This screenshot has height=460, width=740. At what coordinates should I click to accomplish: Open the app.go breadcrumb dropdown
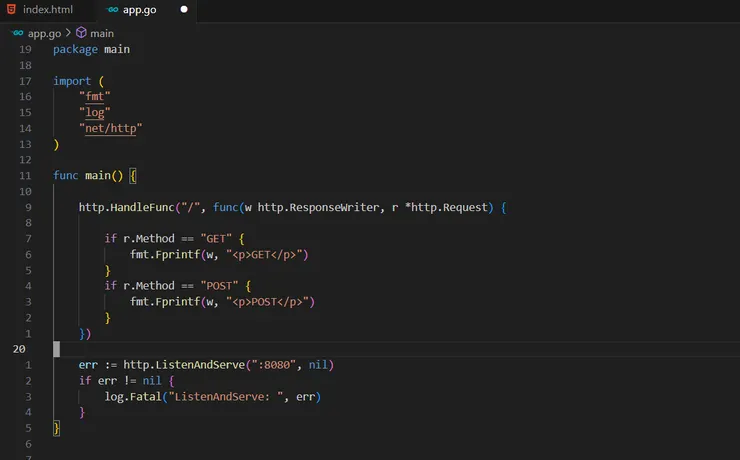click(x=44, y=33)
